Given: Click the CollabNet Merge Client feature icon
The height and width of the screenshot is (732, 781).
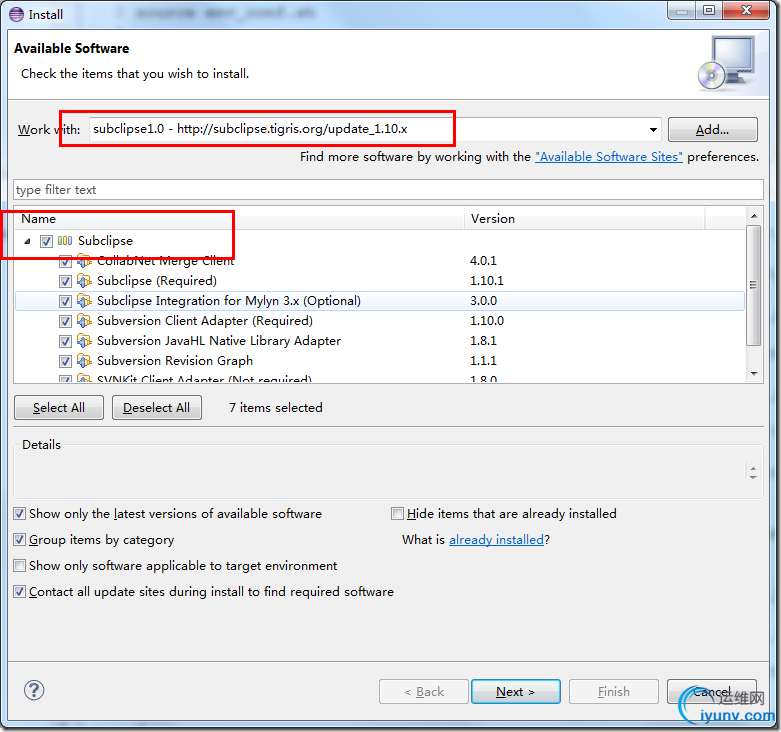Looking at the screenshot, I should [x=84, y=260].
